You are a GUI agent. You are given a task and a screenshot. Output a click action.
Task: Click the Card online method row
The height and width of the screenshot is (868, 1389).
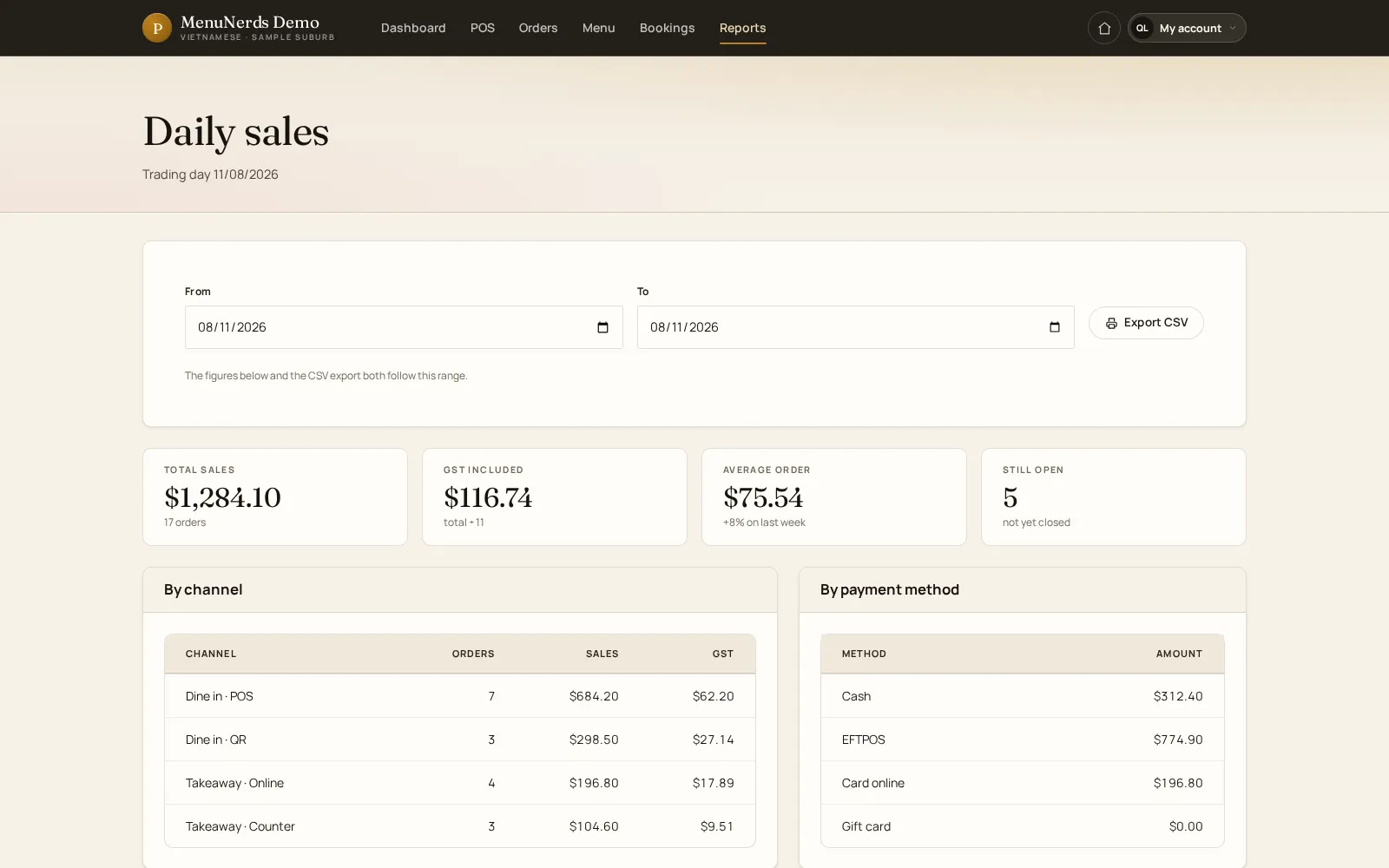tap(1023, 783)
